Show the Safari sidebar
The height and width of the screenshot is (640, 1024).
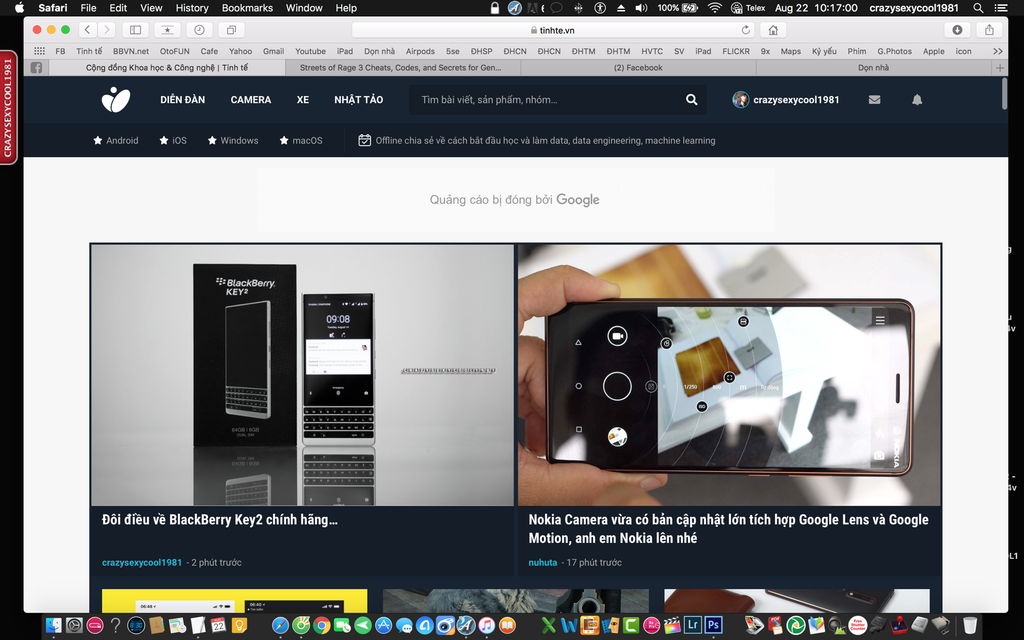point(135,30)
